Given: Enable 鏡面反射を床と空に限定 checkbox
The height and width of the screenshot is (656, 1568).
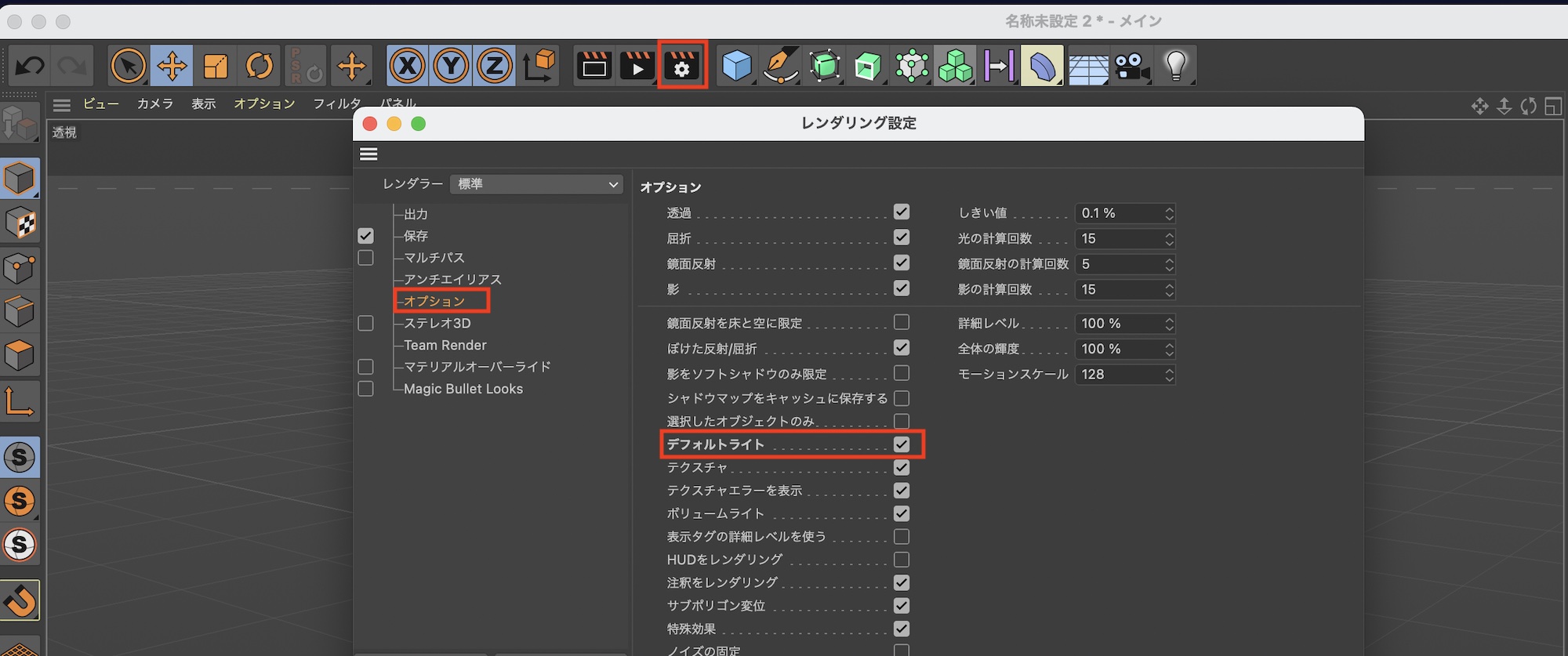Looking at the screenshot, I should (902, 322).
